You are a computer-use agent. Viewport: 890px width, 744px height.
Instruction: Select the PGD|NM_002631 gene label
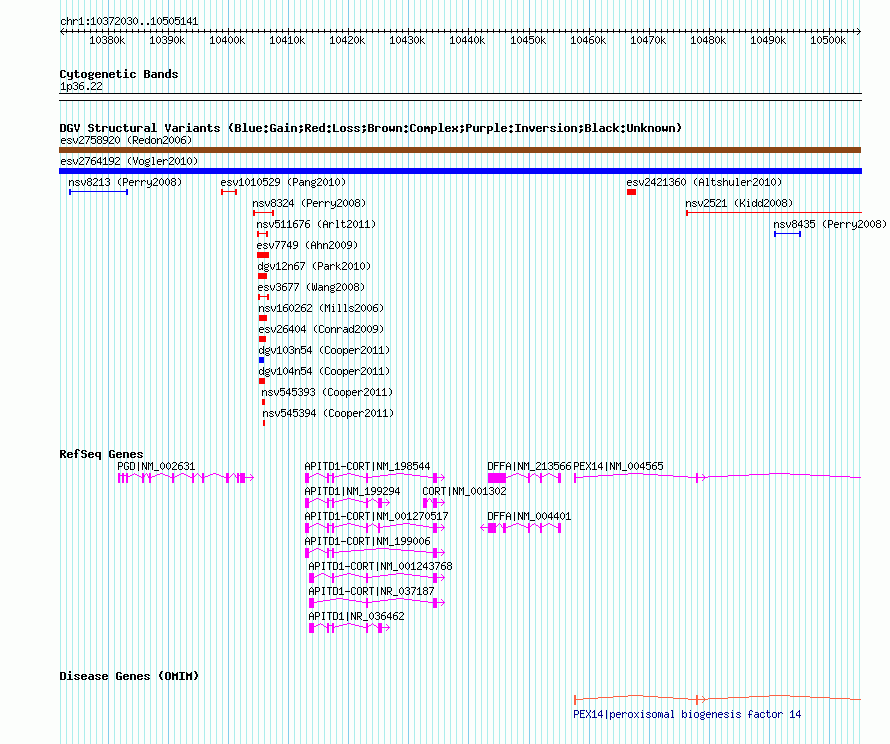pos(156,466)
